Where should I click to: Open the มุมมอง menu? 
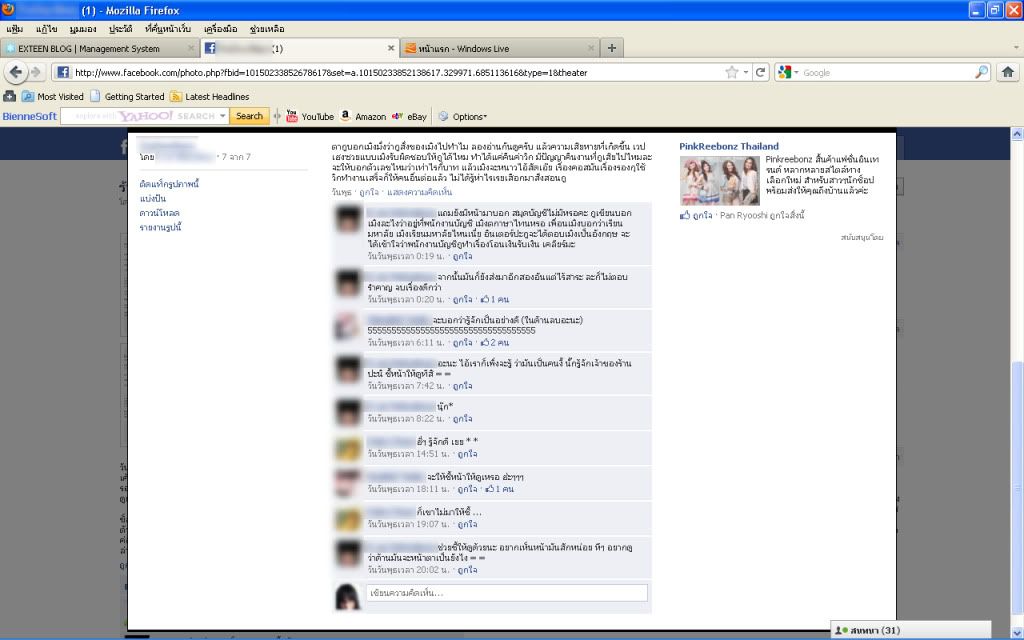tap(83, 29)
